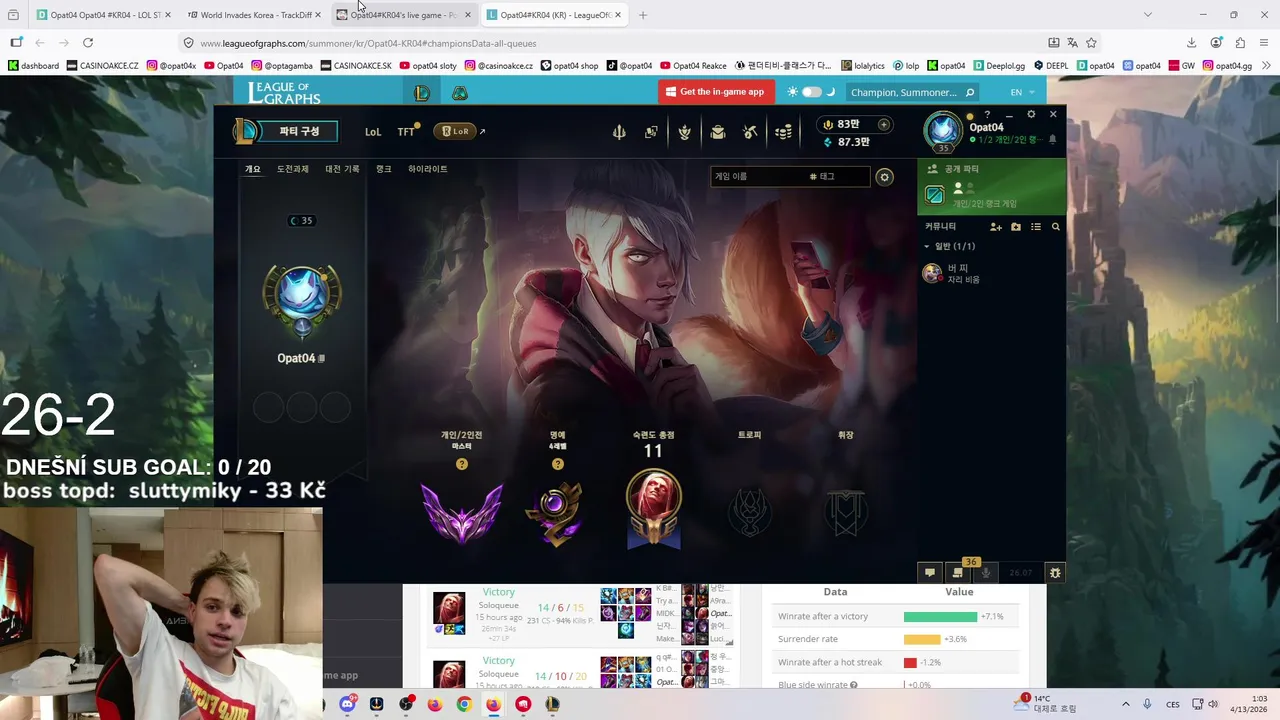Click the honor level emblem on profile
This screenshot has width=1280, height=720.
click(557, 513)
